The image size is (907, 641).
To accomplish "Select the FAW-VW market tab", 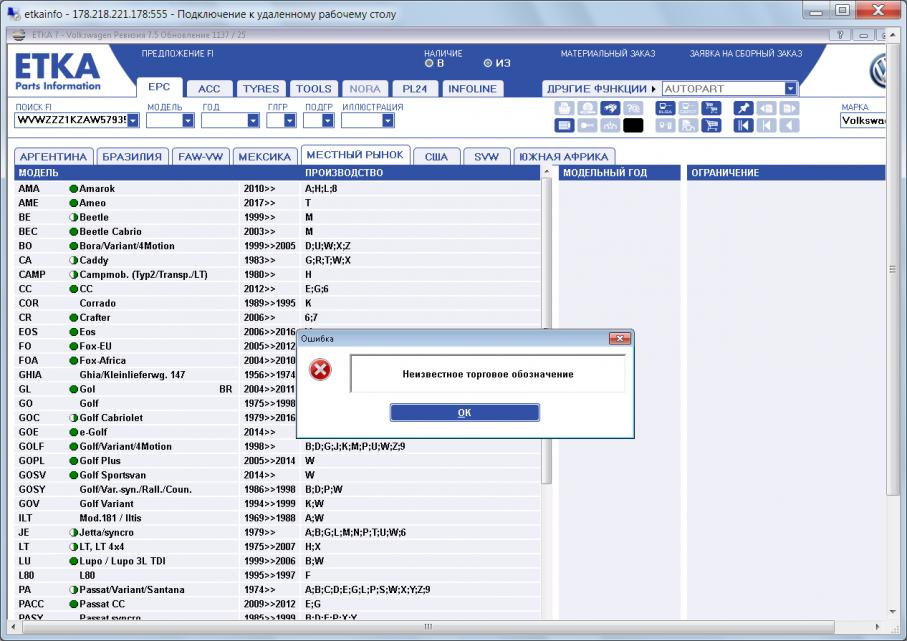I will click(201, 157).
